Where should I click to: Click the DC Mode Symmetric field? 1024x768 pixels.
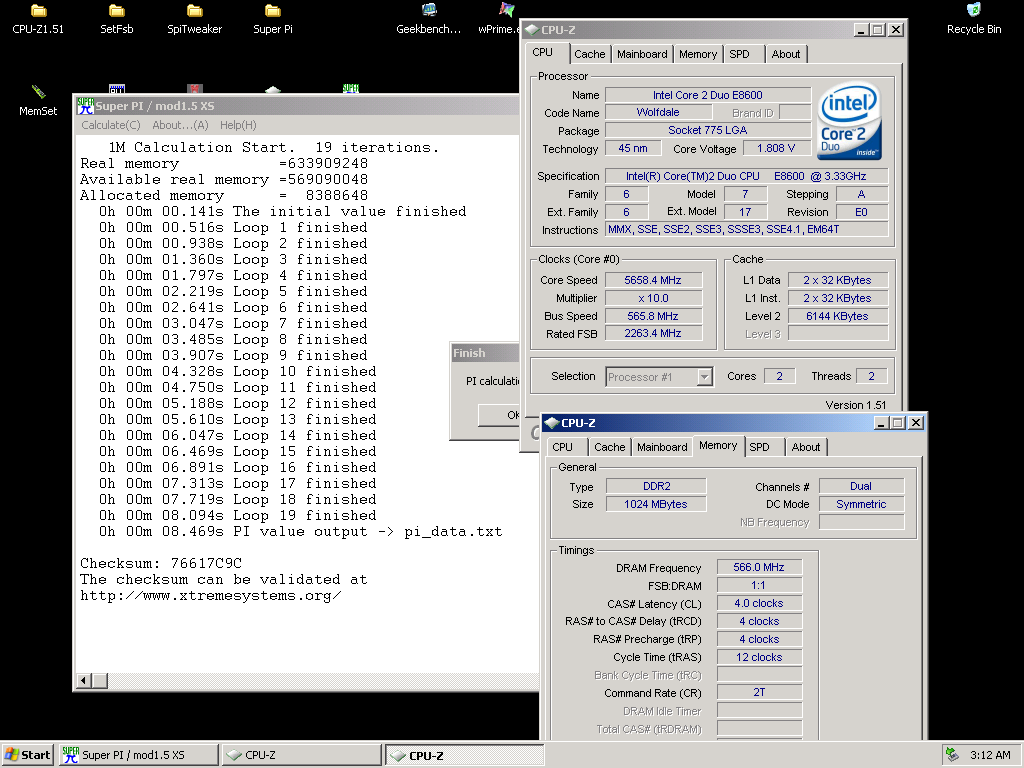pyautogui.click(x=861, y=504)
